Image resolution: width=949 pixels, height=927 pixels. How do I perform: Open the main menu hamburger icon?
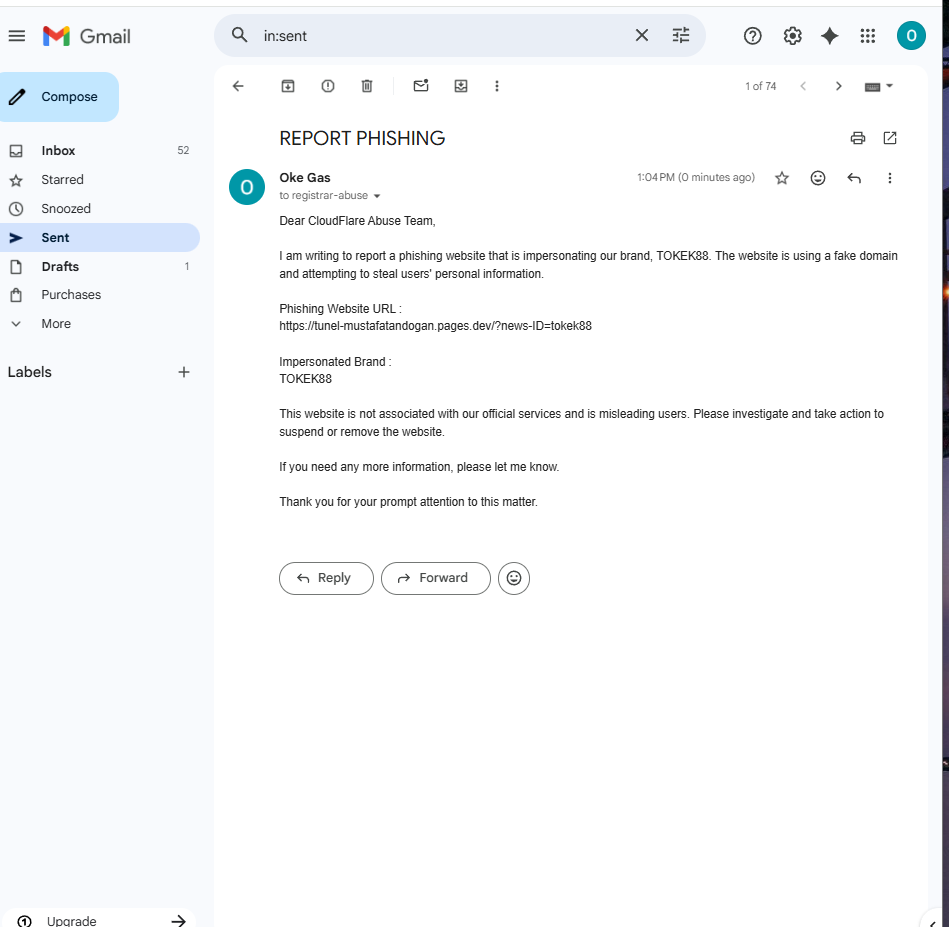point(17,36)
